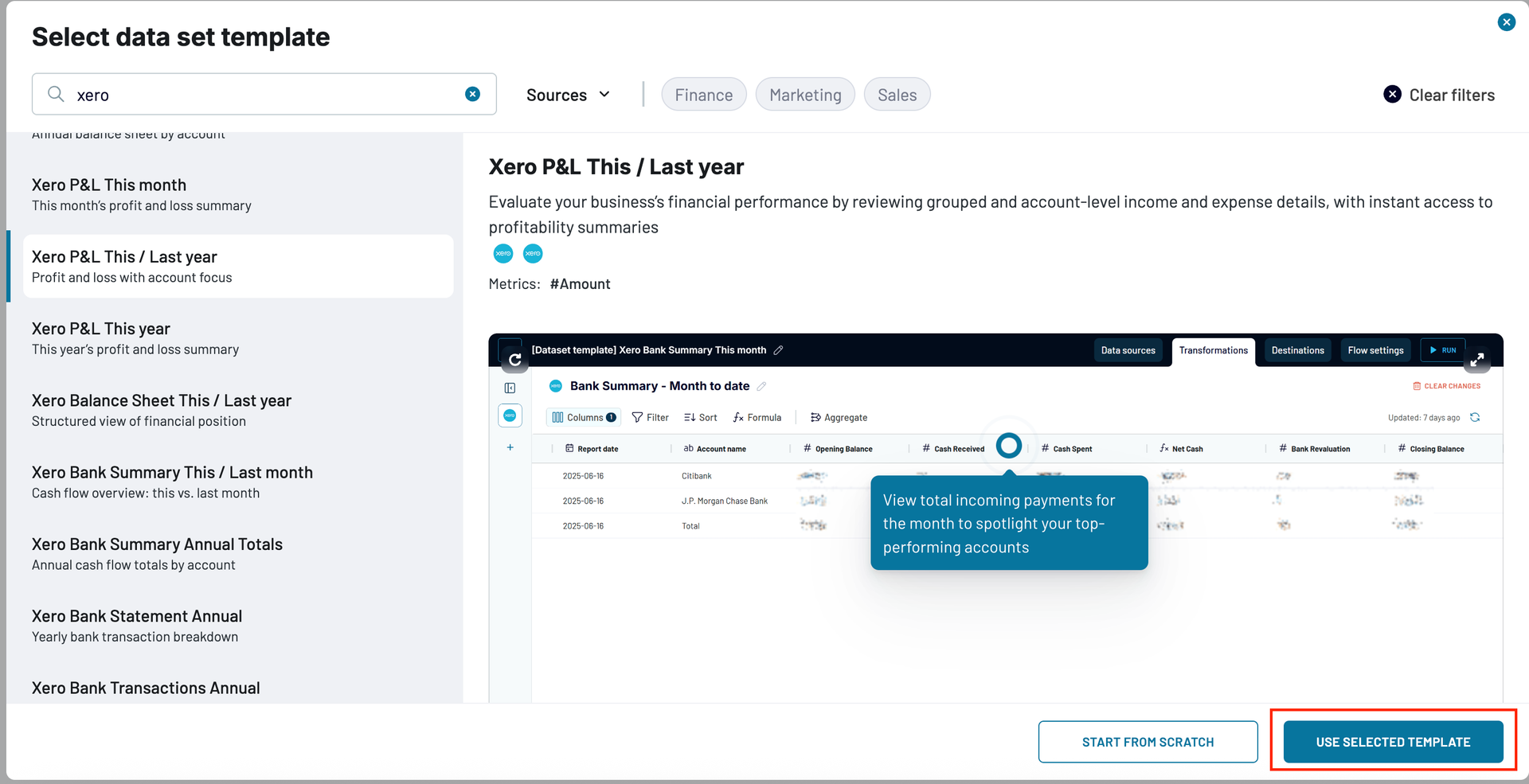The height and width of the screenshot is (784, 1529).
Task: Click the Cash Received column header
Action: (953, 449)
